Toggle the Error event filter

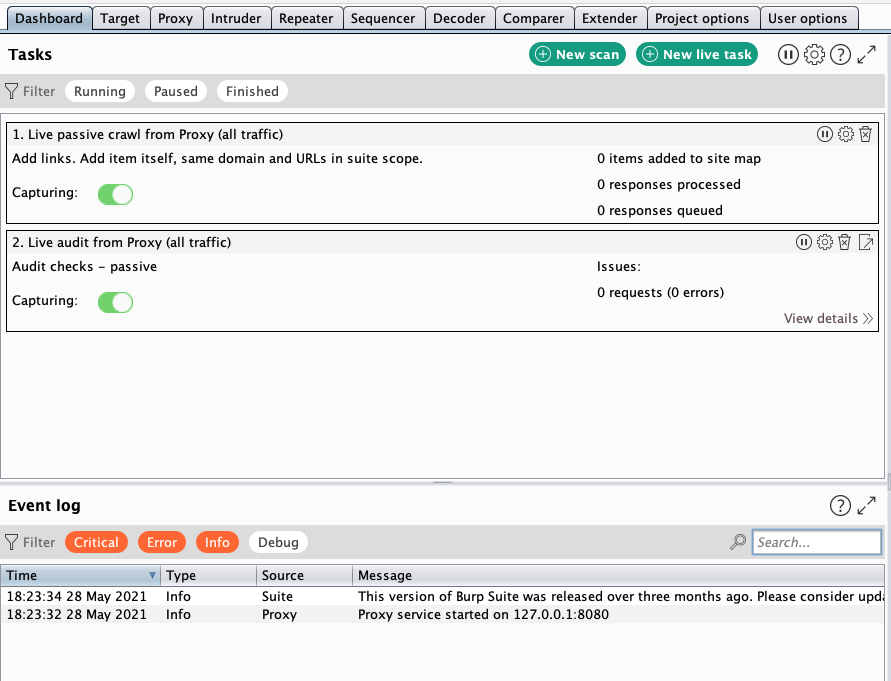click(162, 542)
